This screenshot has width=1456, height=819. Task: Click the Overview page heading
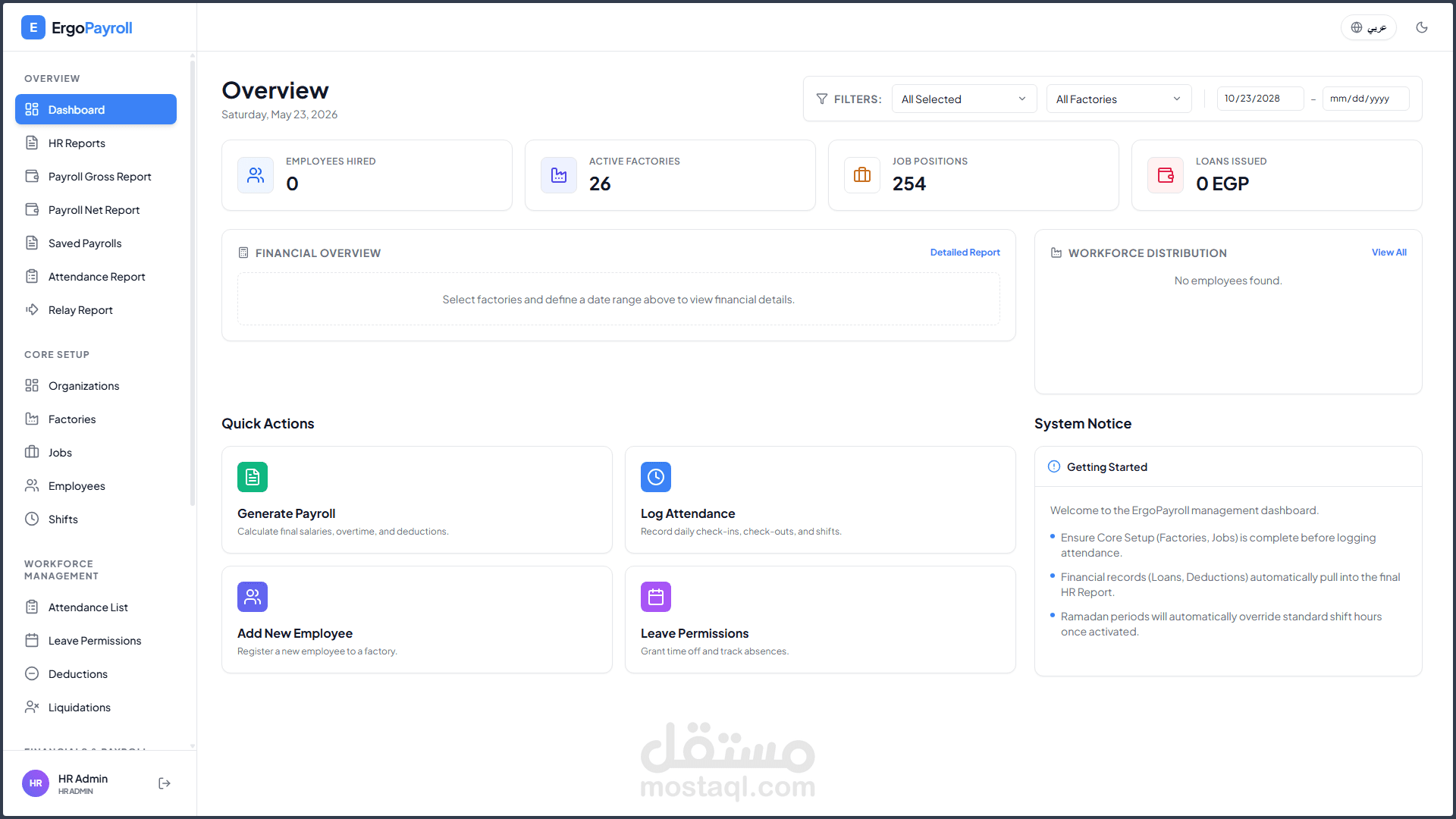(275, 90)
